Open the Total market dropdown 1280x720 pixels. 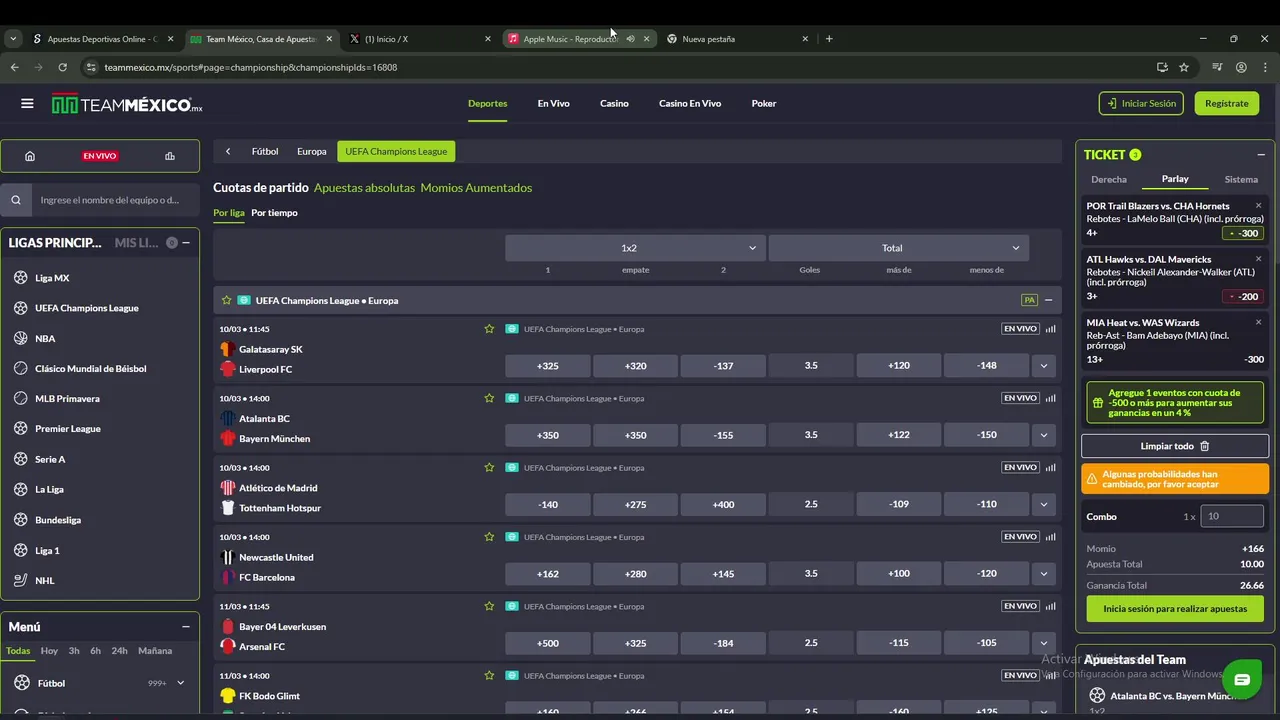pyautogui.click(x=898, y=248)
